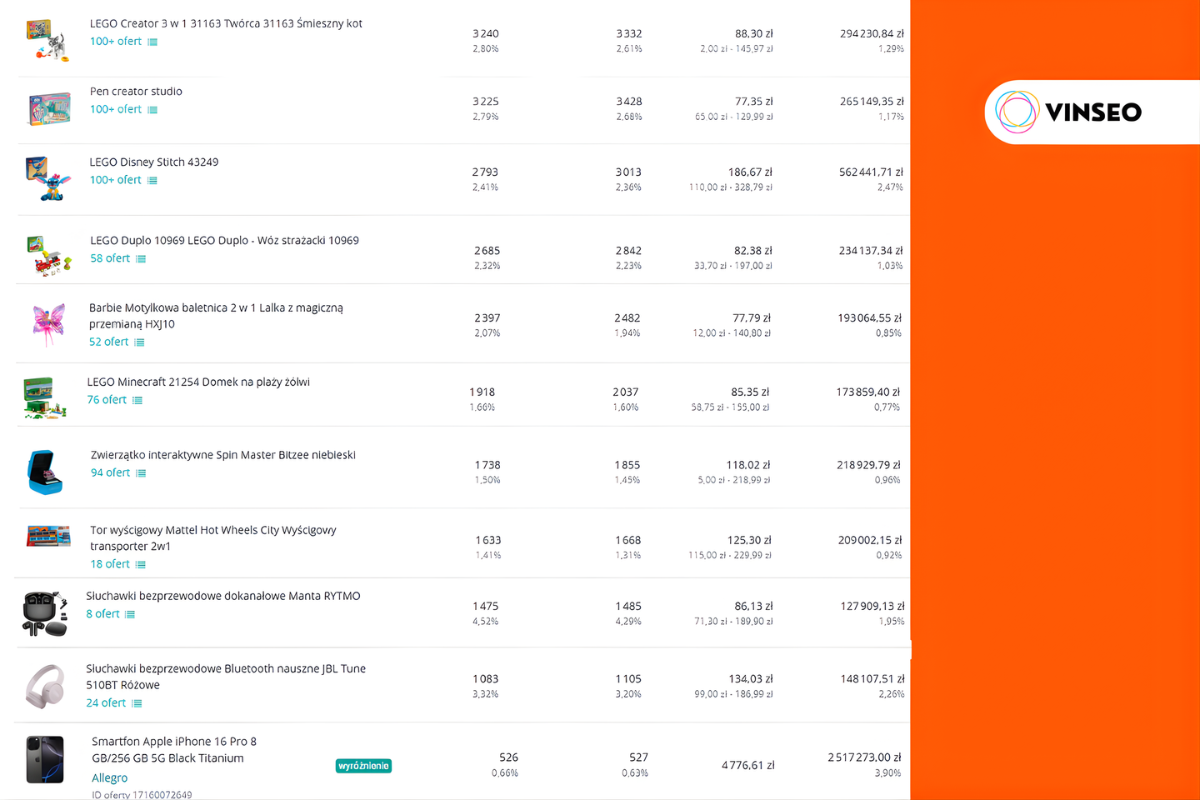This screenshot has width=1200, height=800.
Task: Open the list icon next to 58 ofert
Action: pyautogui.click(x=141, y=259)
